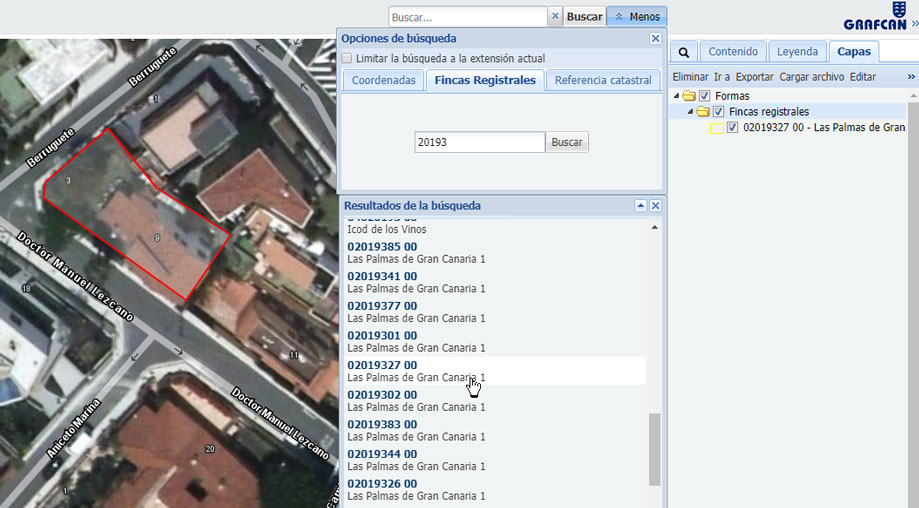
Task: Click Cargar archivo in the layers toolbar
Action: click(812, 77)
